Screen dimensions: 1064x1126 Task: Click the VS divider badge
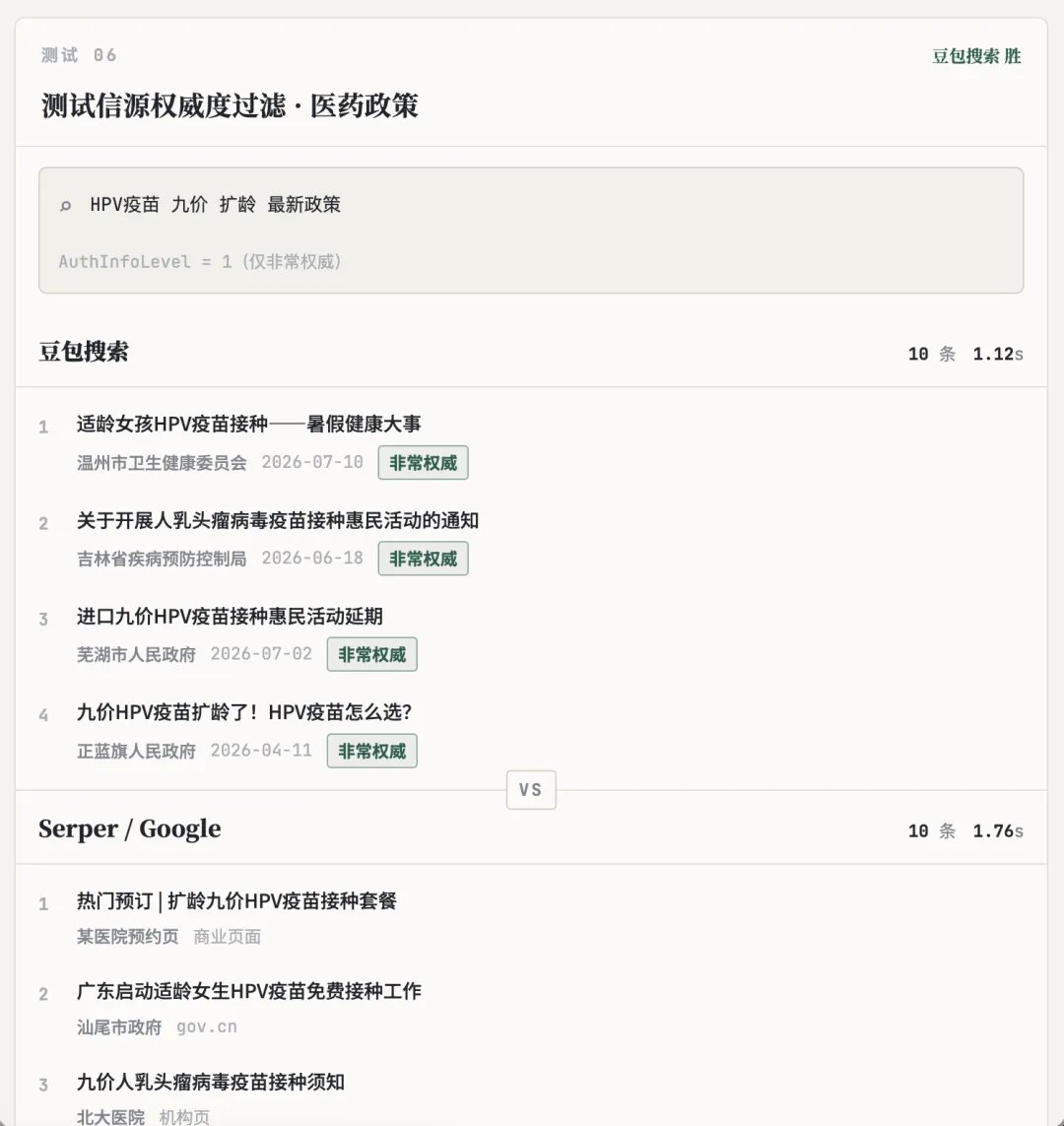click(x=531, y=790)
